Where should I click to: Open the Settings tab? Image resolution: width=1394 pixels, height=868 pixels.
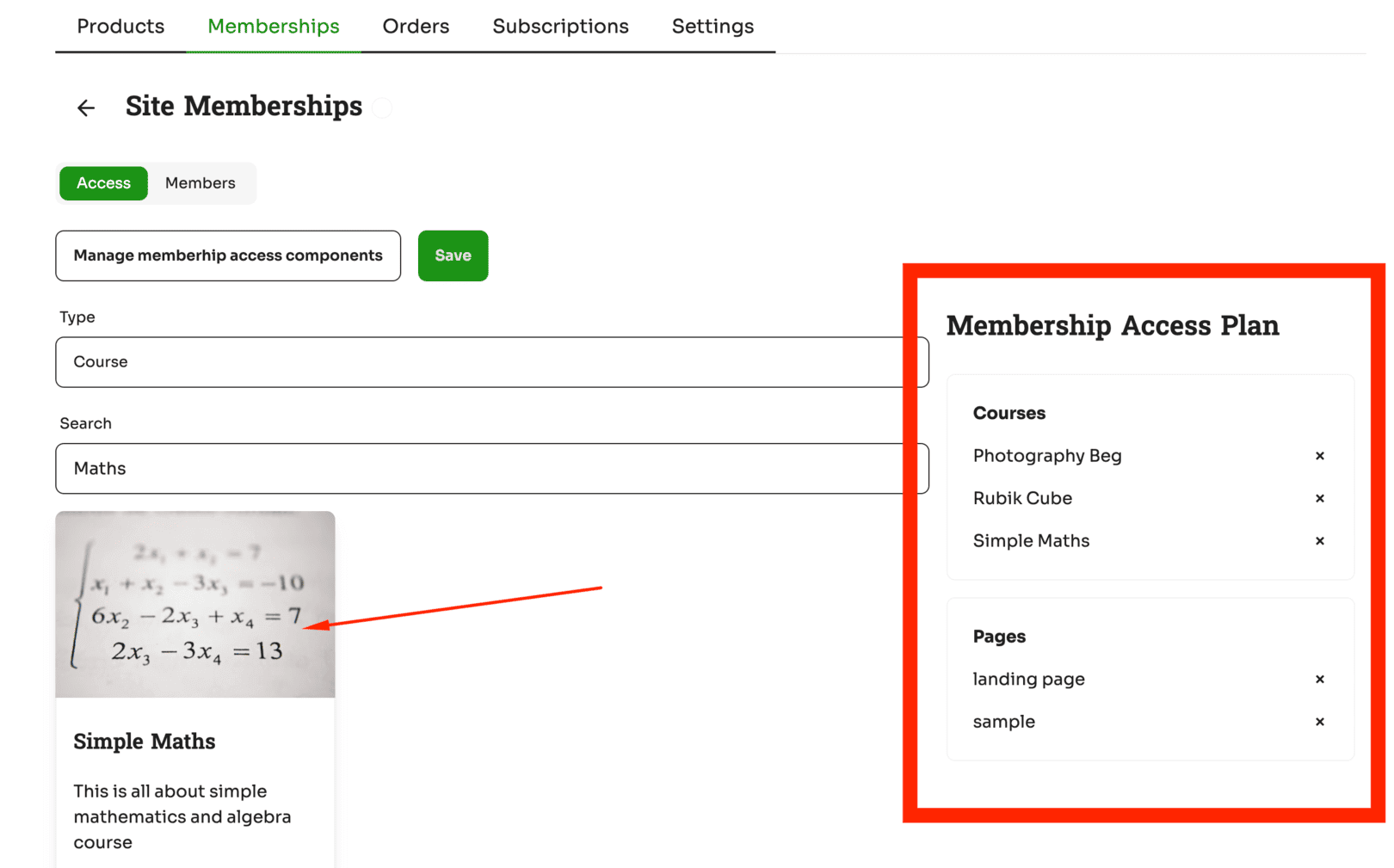(712, 27)
